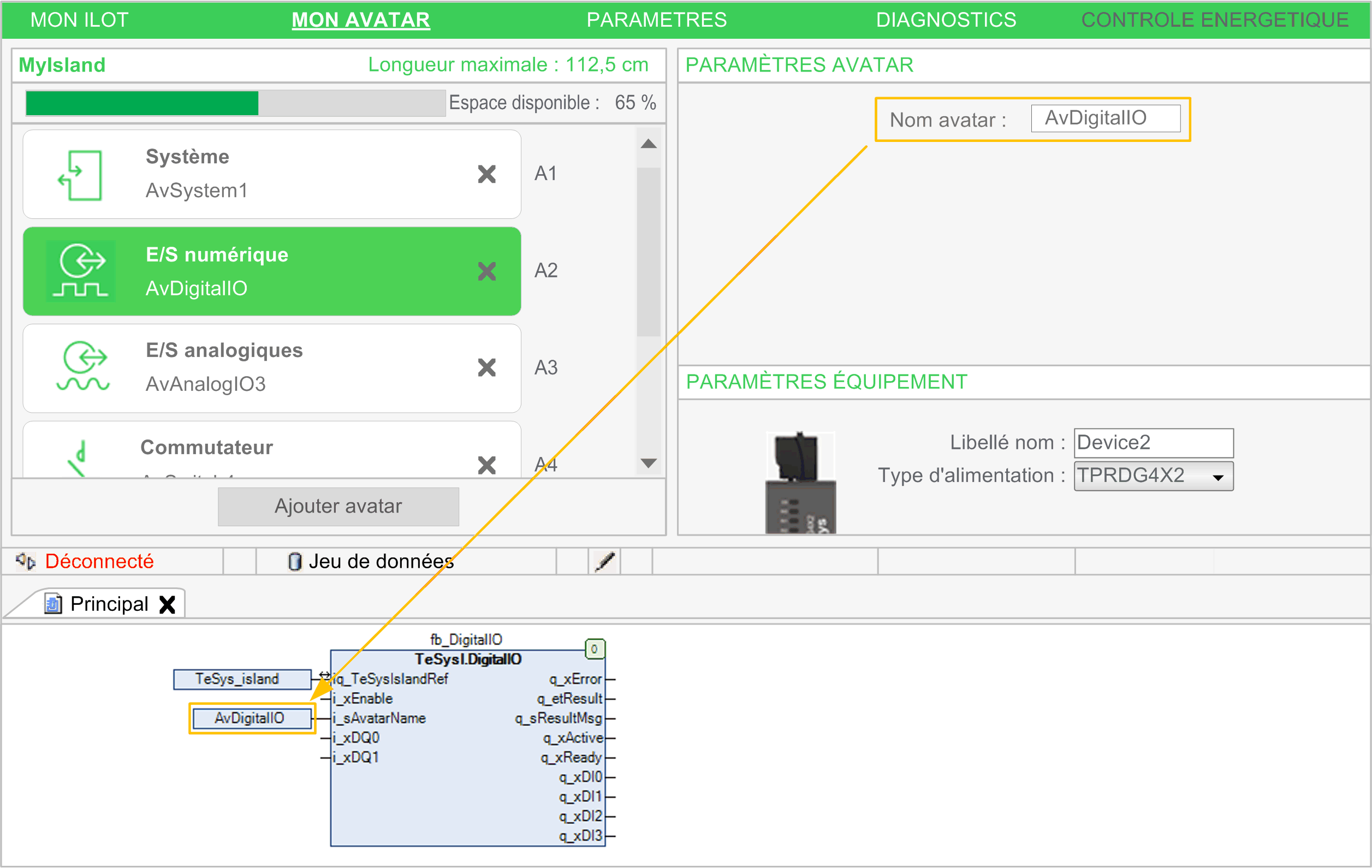Click the Nom avatar text field
This screenshot has width=1372, height=868.
1105,118
